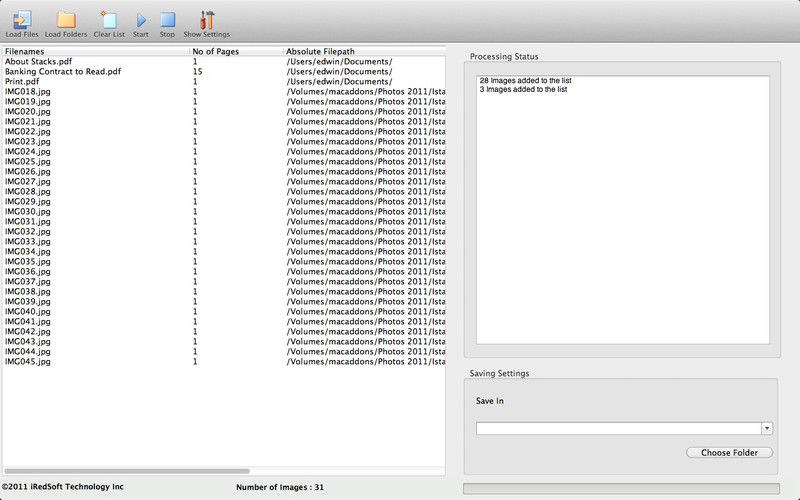
Task: Click the iRedSoft Technology Inc copyright text
Action: click(63, 487)
